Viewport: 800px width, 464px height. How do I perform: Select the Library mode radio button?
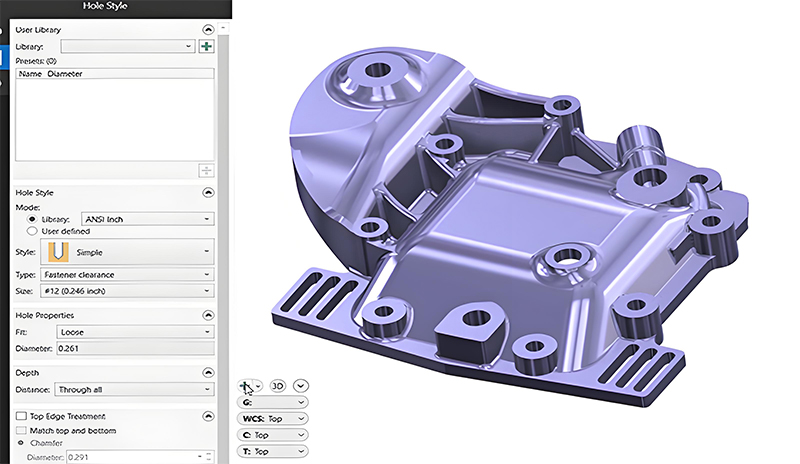[x=32, y=218]
